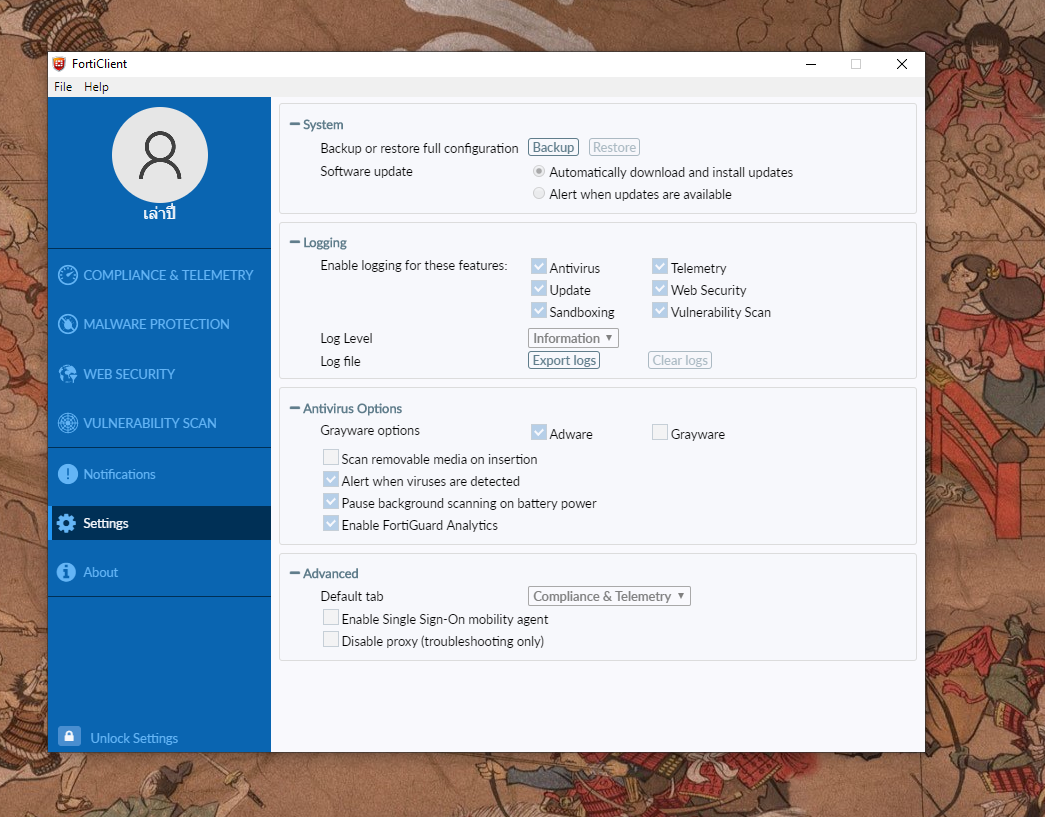The height and width of the screenshot is (817, 1045).
Task: Open the Log Level Information dropdown
Action: pyautogui.click(x=573, y=338)
